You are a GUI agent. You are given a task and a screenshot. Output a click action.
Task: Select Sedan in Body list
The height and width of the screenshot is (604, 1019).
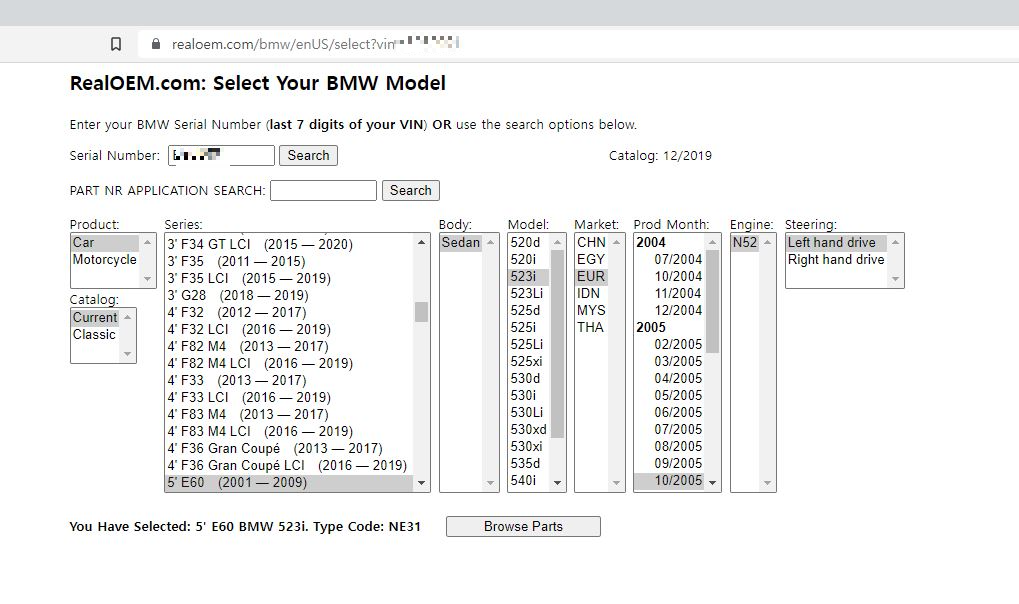point(461,243)
